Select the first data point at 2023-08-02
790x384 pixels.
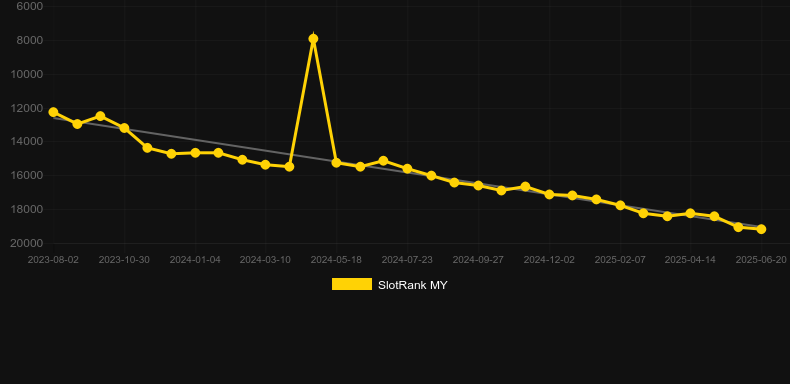tap(53, 112)
